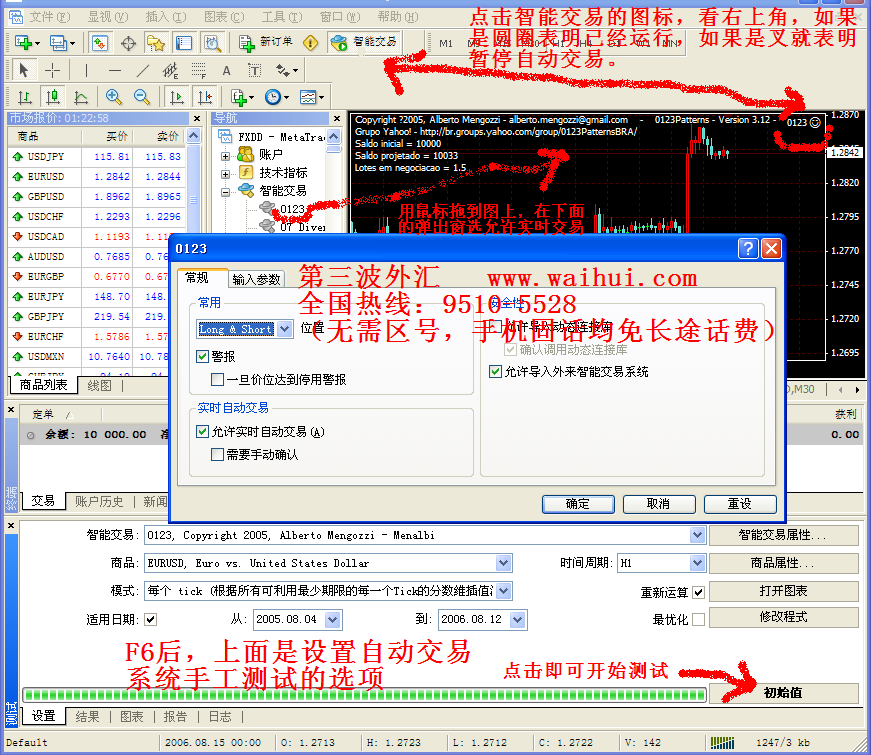Select the crosshair tool
871x755 pixels.
(x=52, y=70)
